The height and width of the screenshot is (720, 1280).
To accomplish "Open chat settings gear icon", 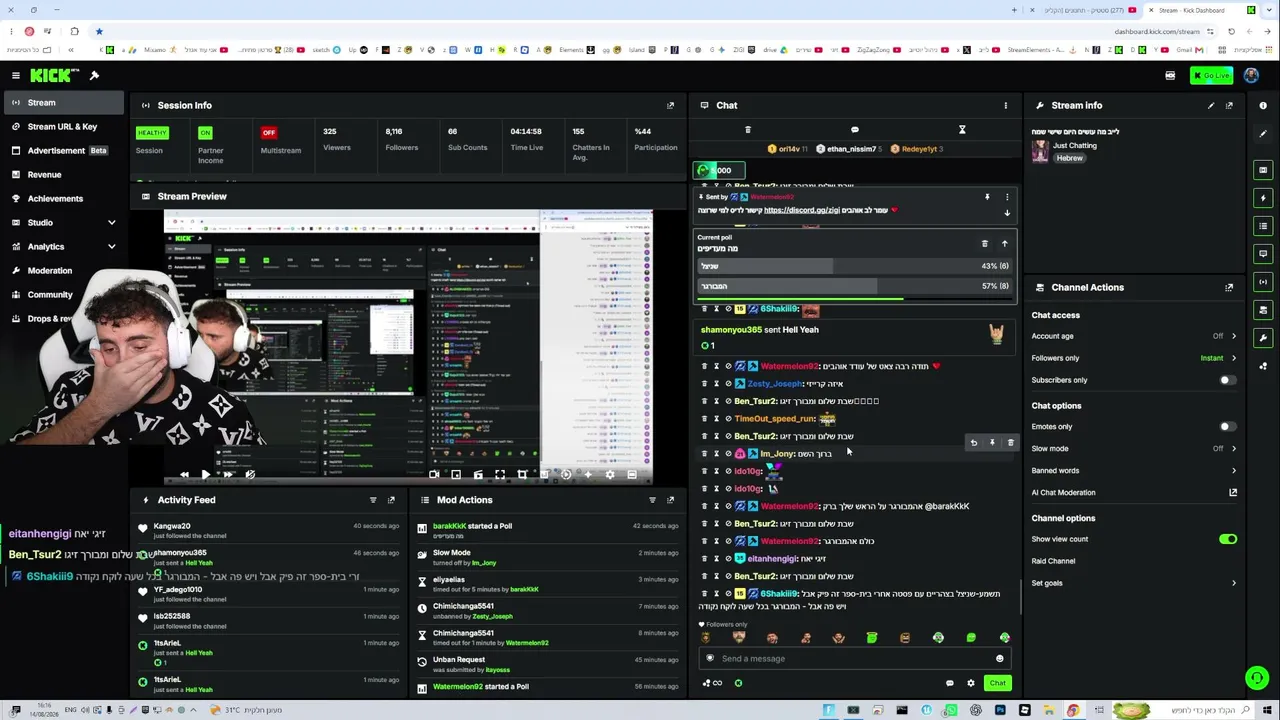I will pyautogui.click(x=970, y=683).
